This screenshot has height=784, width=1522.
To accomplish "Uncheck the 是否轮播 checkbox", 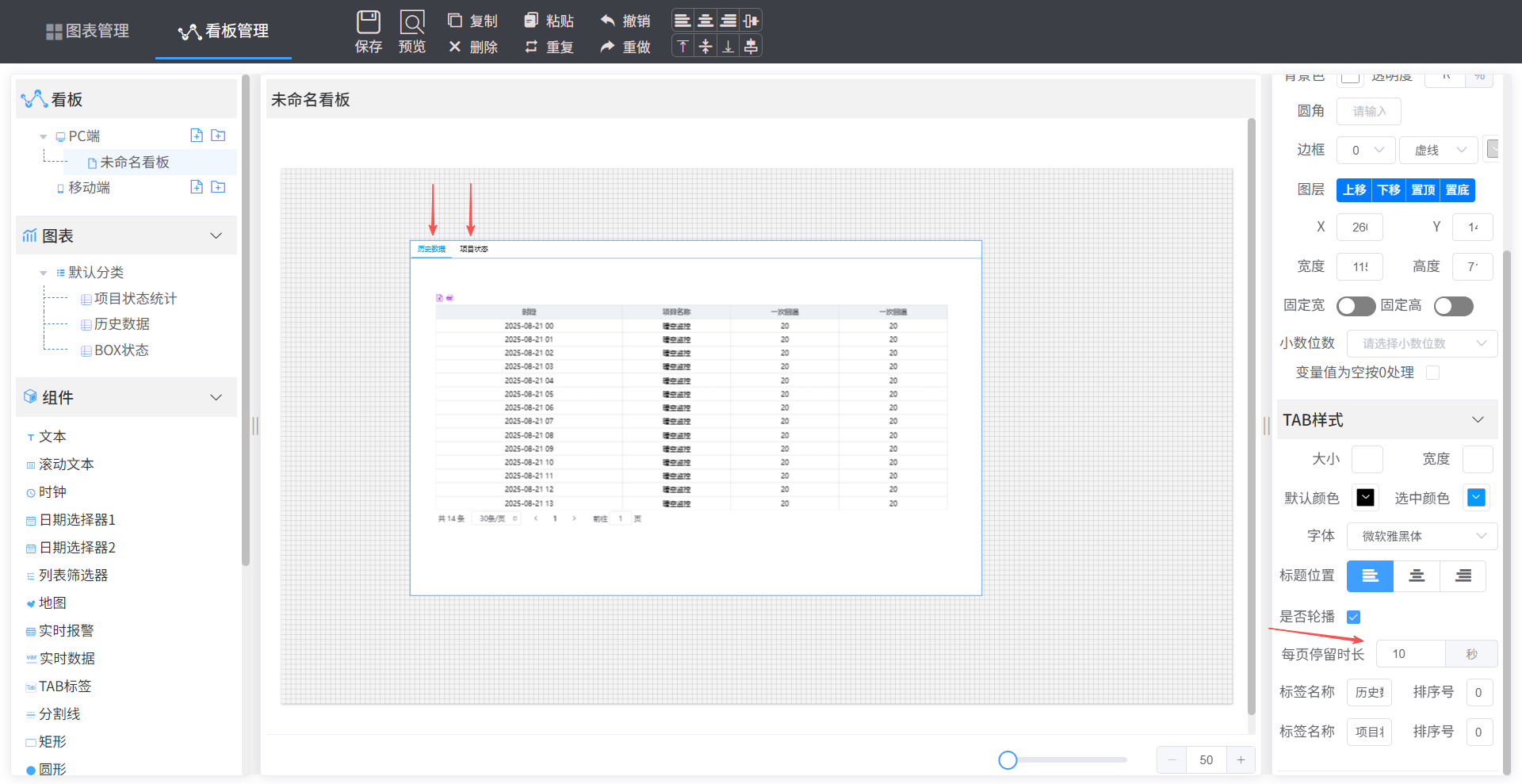I will coord(1354,617).
